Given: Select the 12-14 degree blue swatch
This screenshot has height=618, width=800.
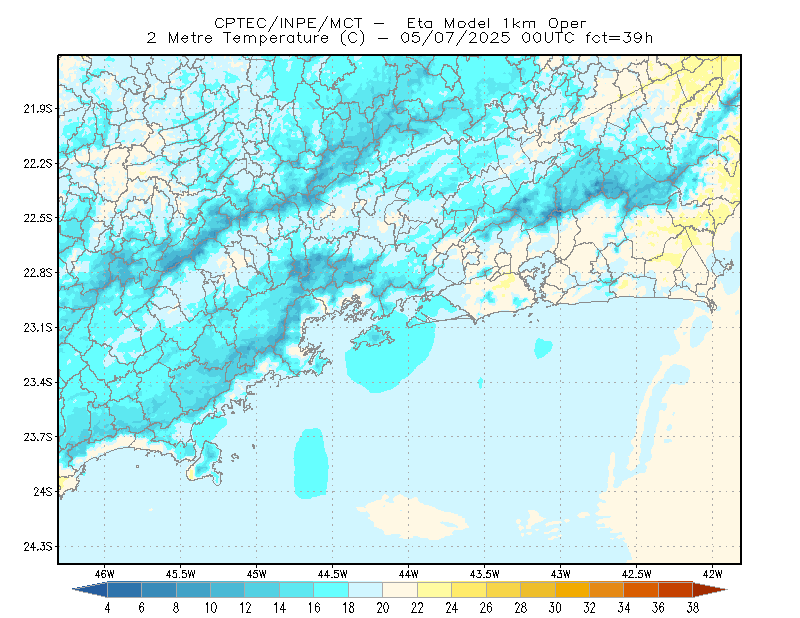Looking at the screenshot, I should click(262, 590).
